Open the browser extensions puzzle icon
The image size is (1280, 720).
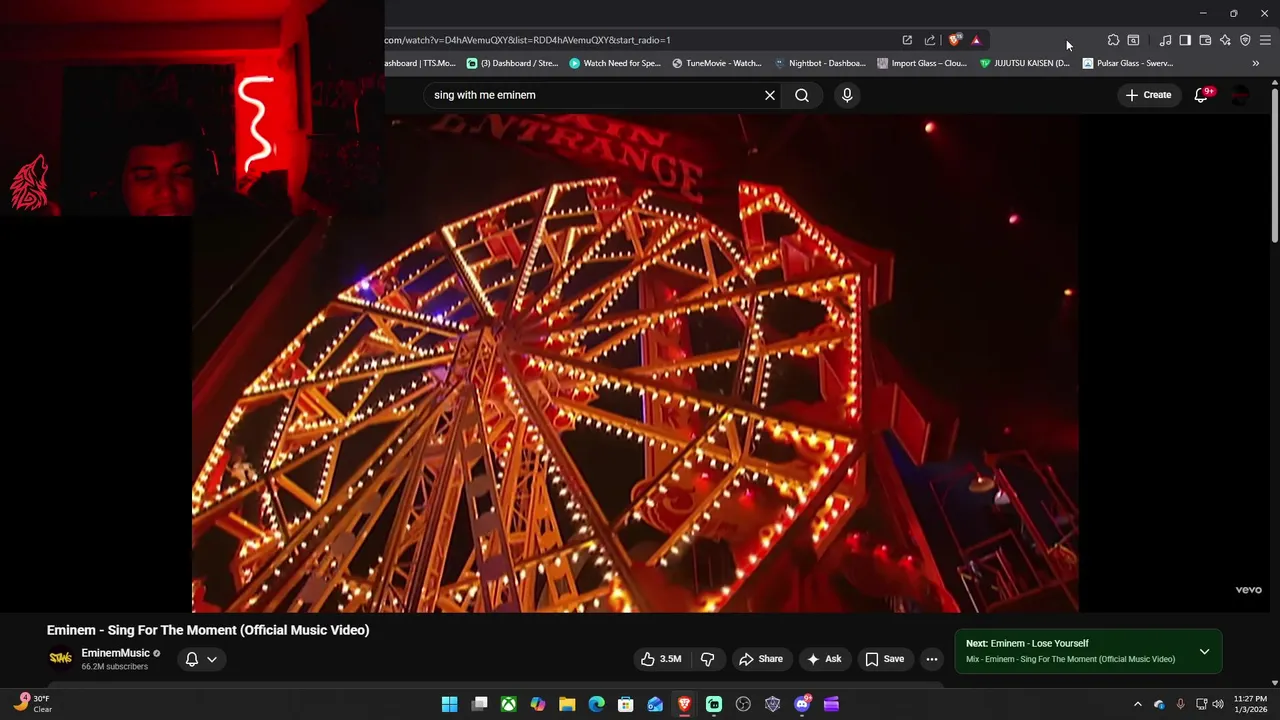pos(1113,40)
